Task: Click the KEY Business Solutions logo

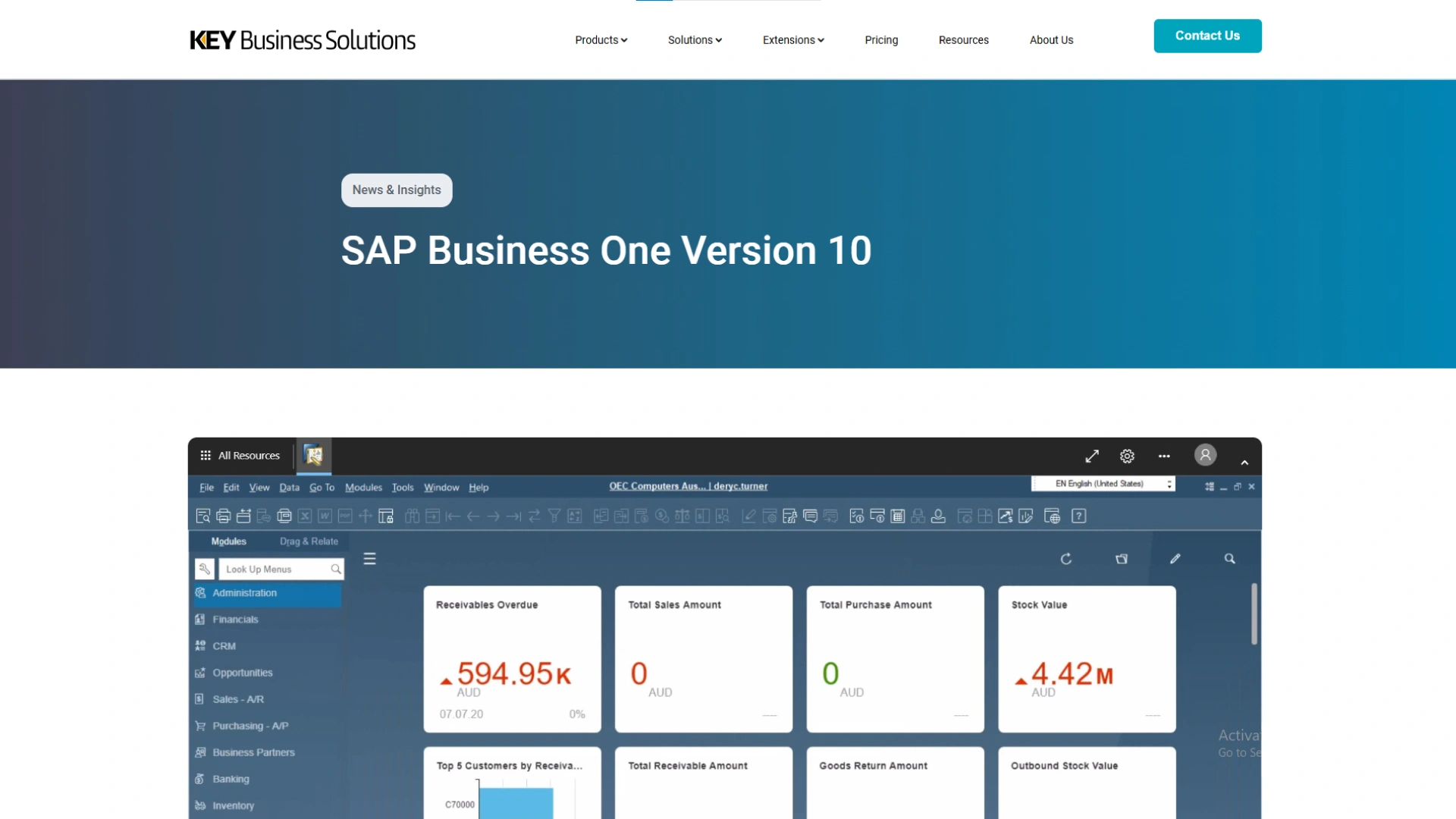Action: 303,40
